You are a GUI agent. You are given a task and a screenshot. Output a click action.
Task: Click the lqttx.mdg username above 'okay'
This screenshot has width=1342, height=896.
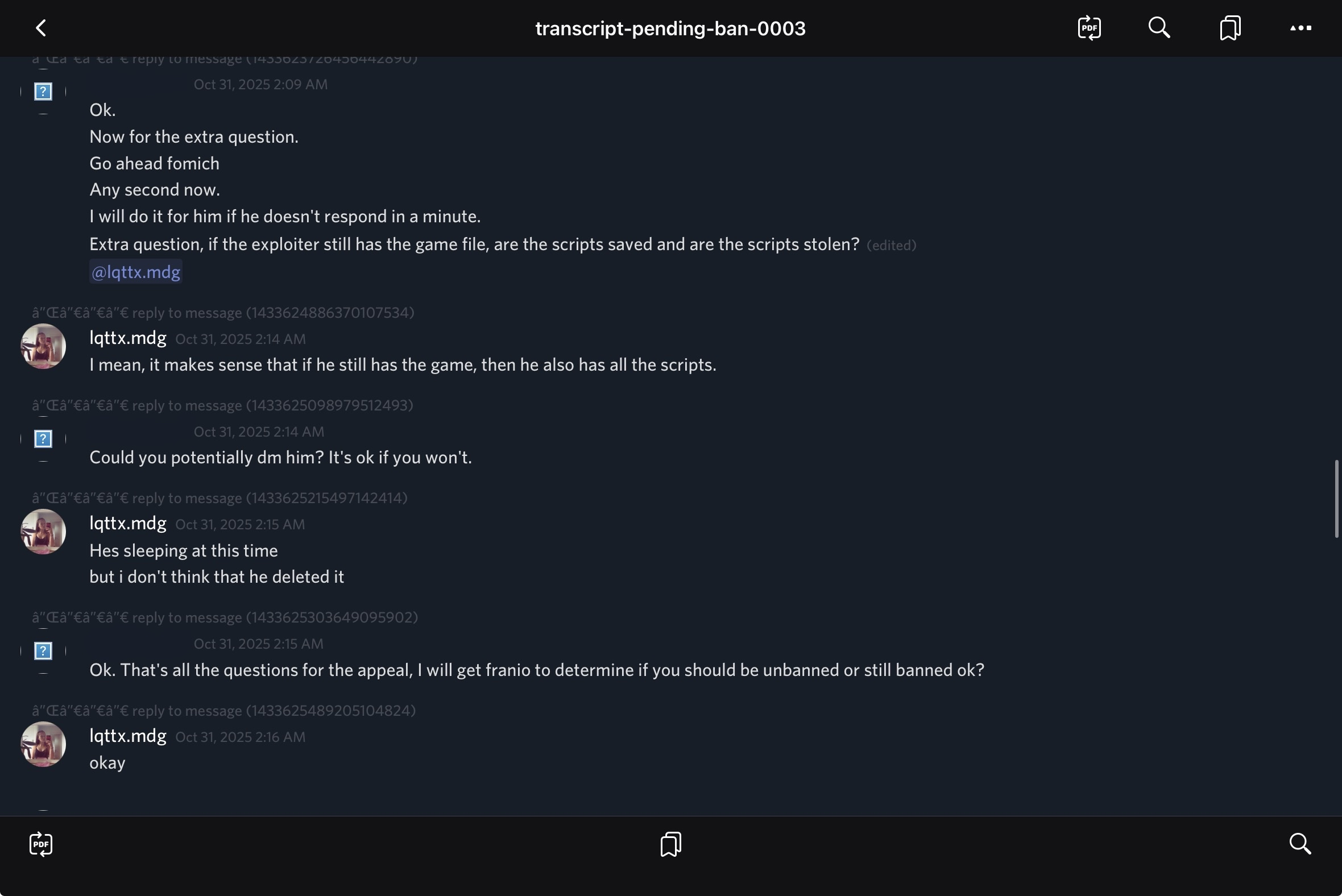pyautogui.click(x=128, y=736)
